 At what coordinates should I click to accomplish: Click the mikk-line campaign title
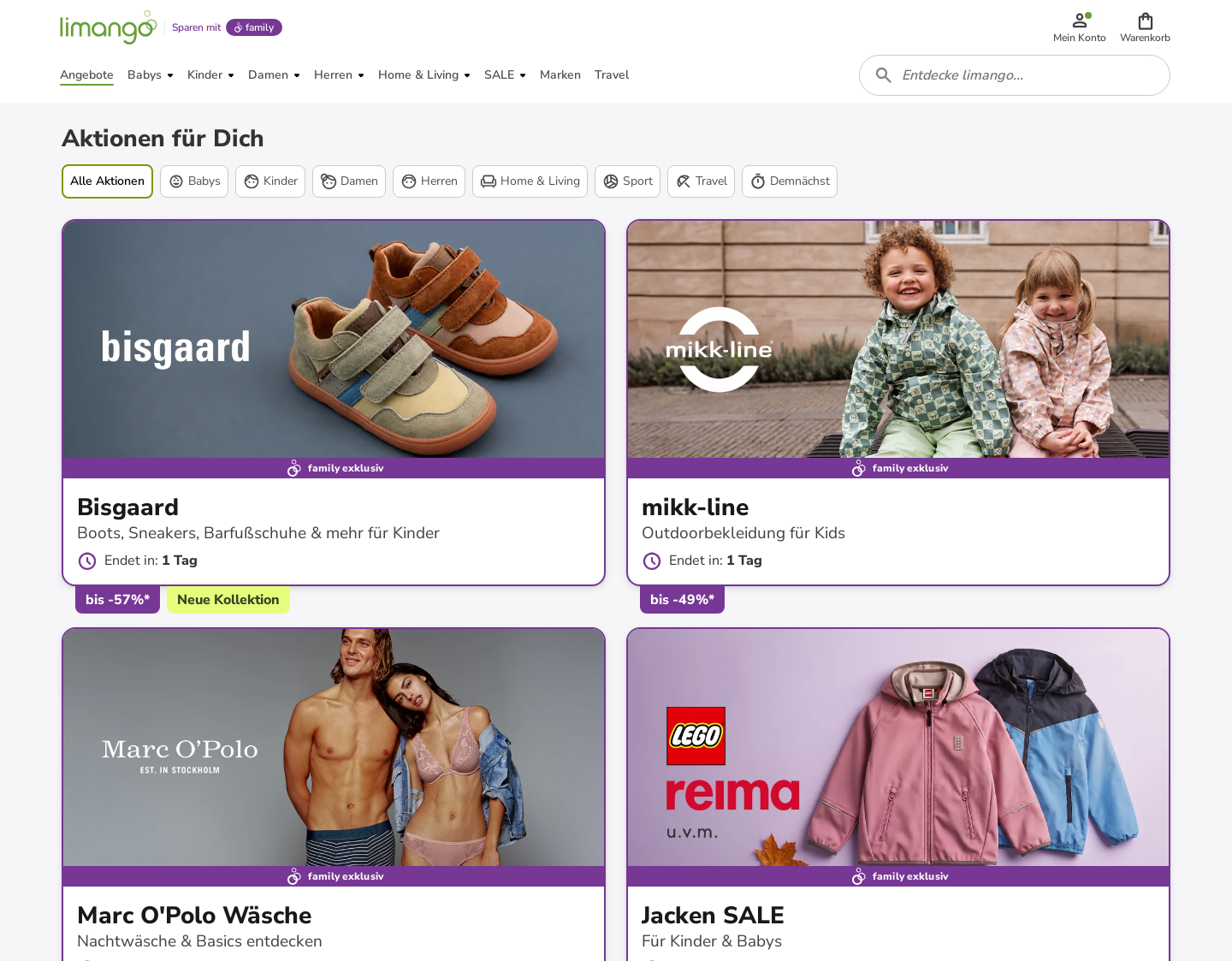tap(695, 507)
